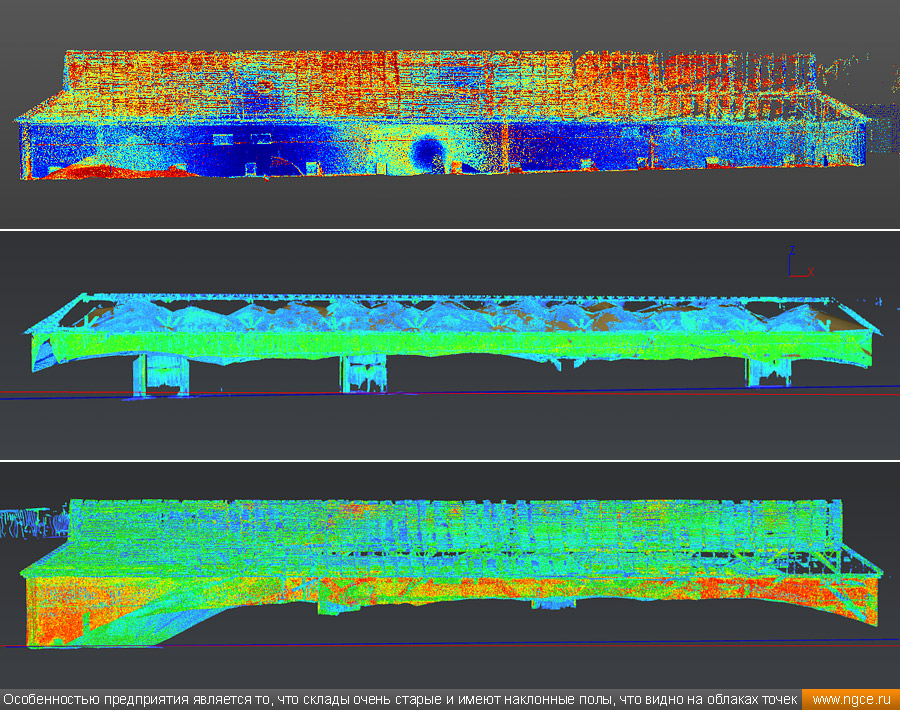Click the Russian caption text at bottom
The width and height of the screenshot is (900, 710).
point(400,699)
